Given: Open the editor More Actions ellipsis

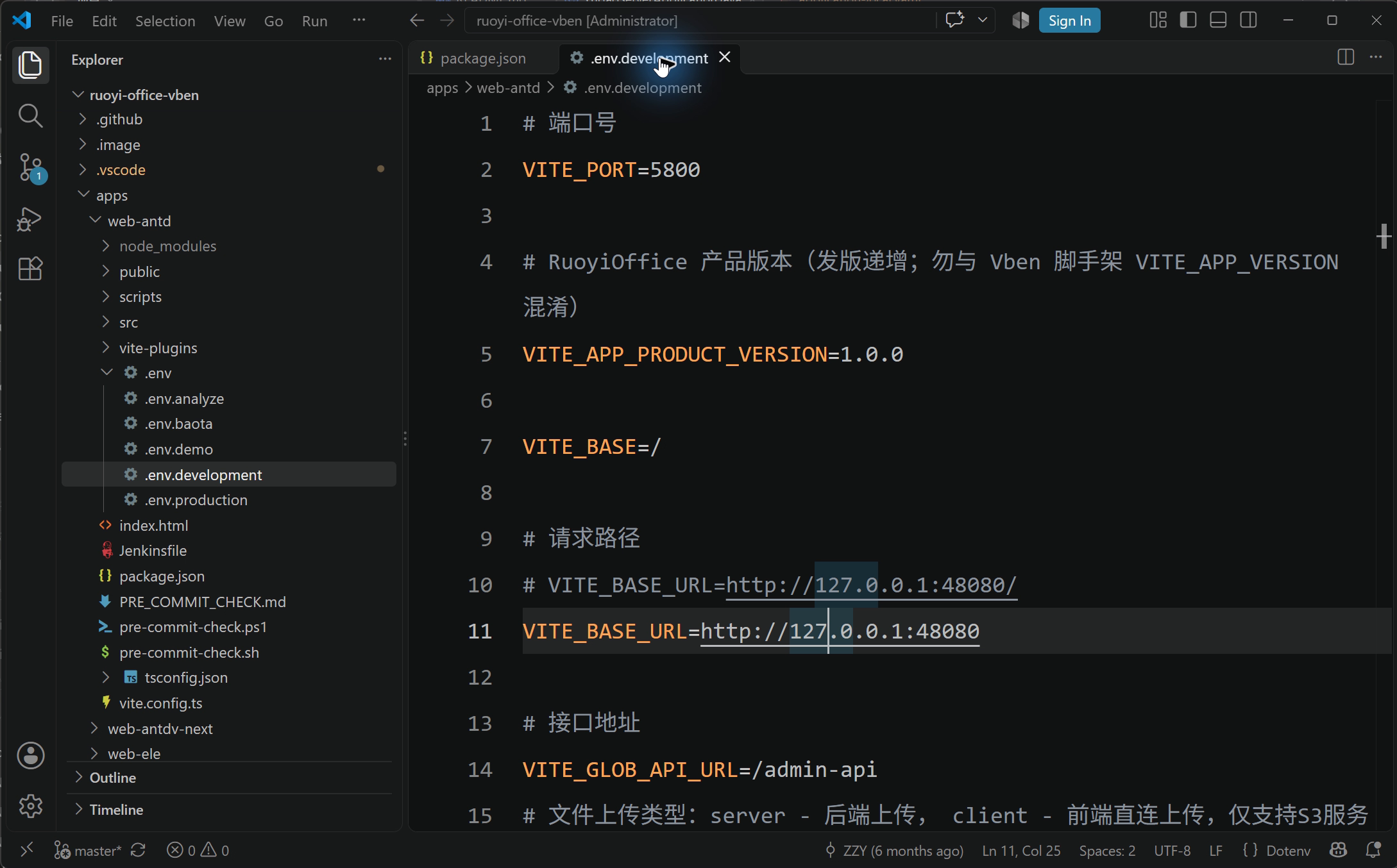Looking at the screenshot, I should pyautogui.click(x=1376, y=57).
